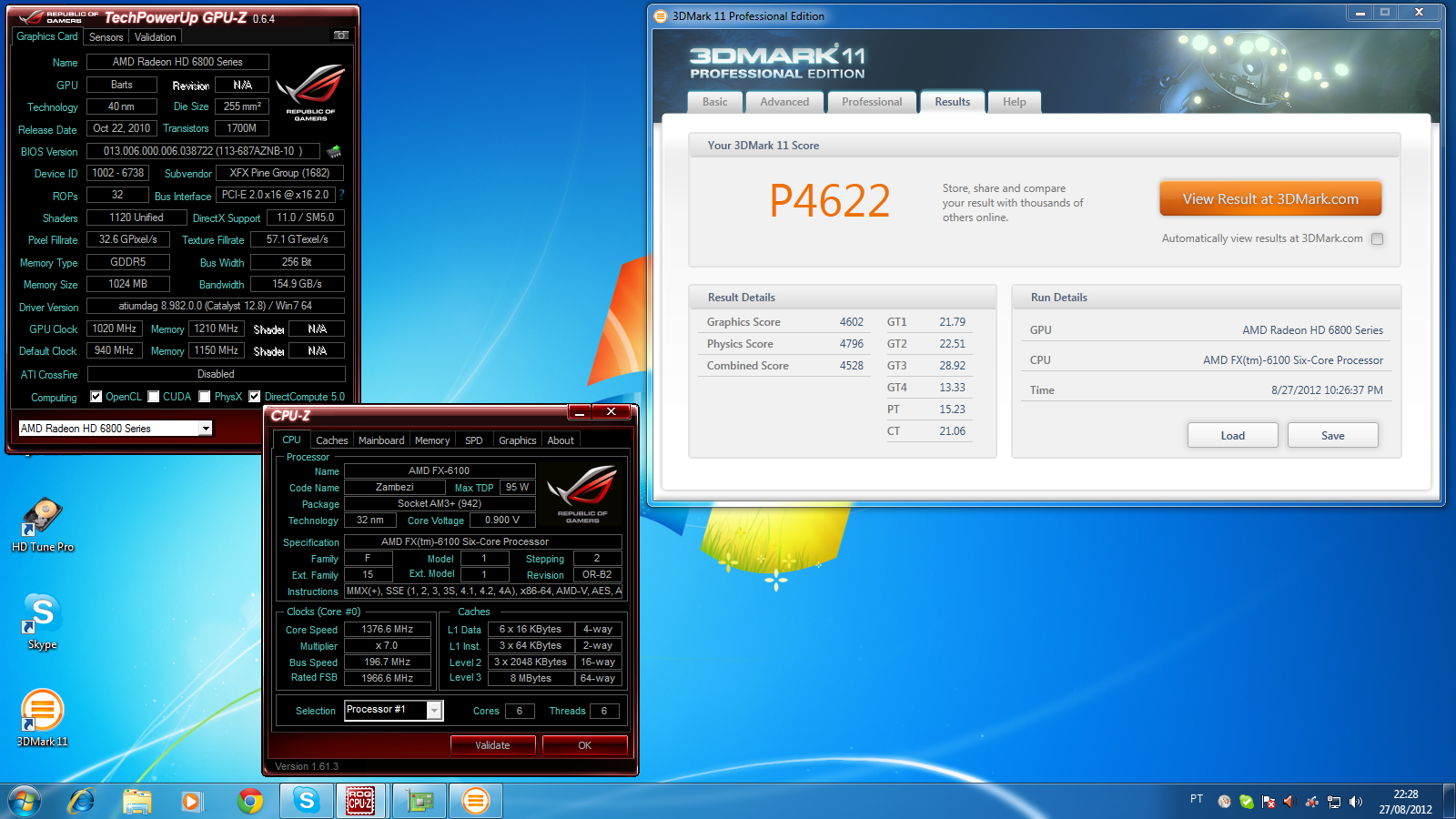Switch to Skype in the taskbar

pos(307,801)
